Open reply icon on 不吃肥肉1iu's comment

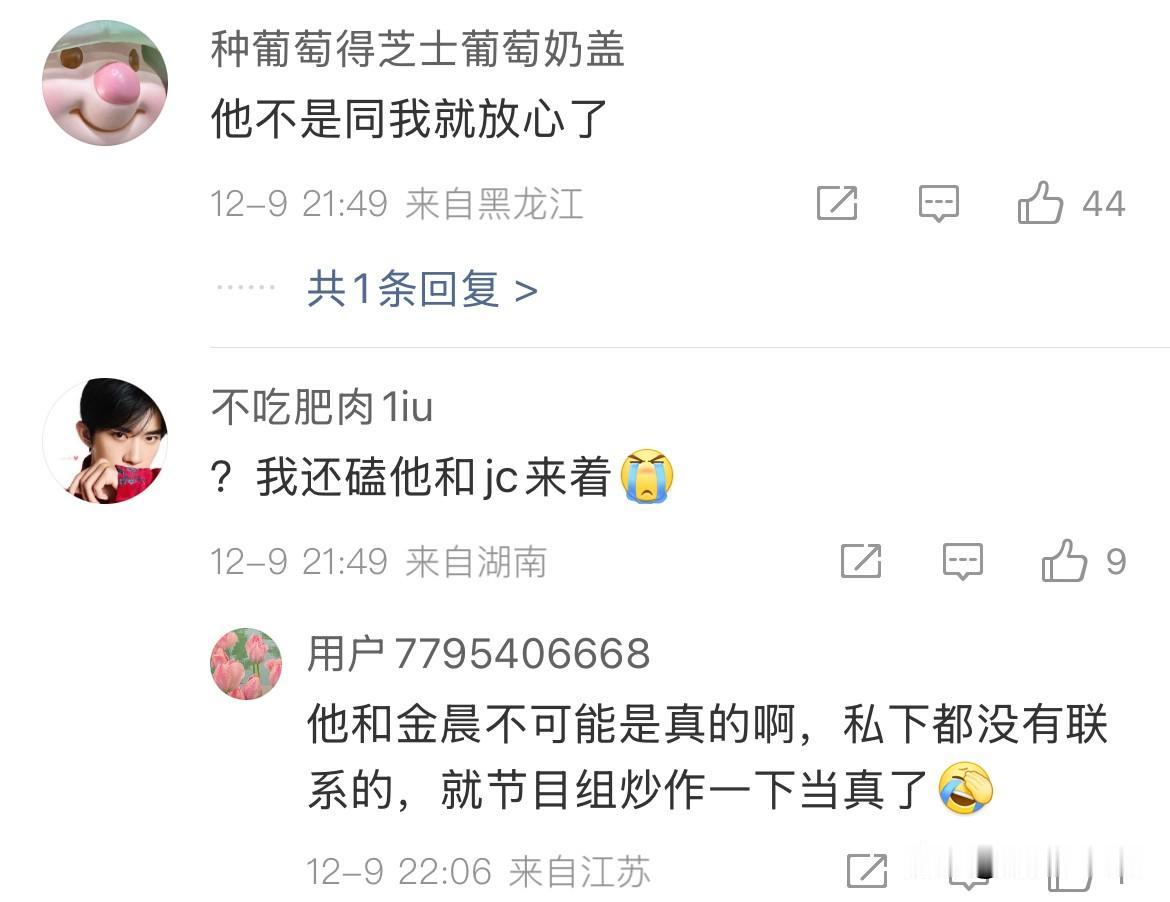coord(963,561)
